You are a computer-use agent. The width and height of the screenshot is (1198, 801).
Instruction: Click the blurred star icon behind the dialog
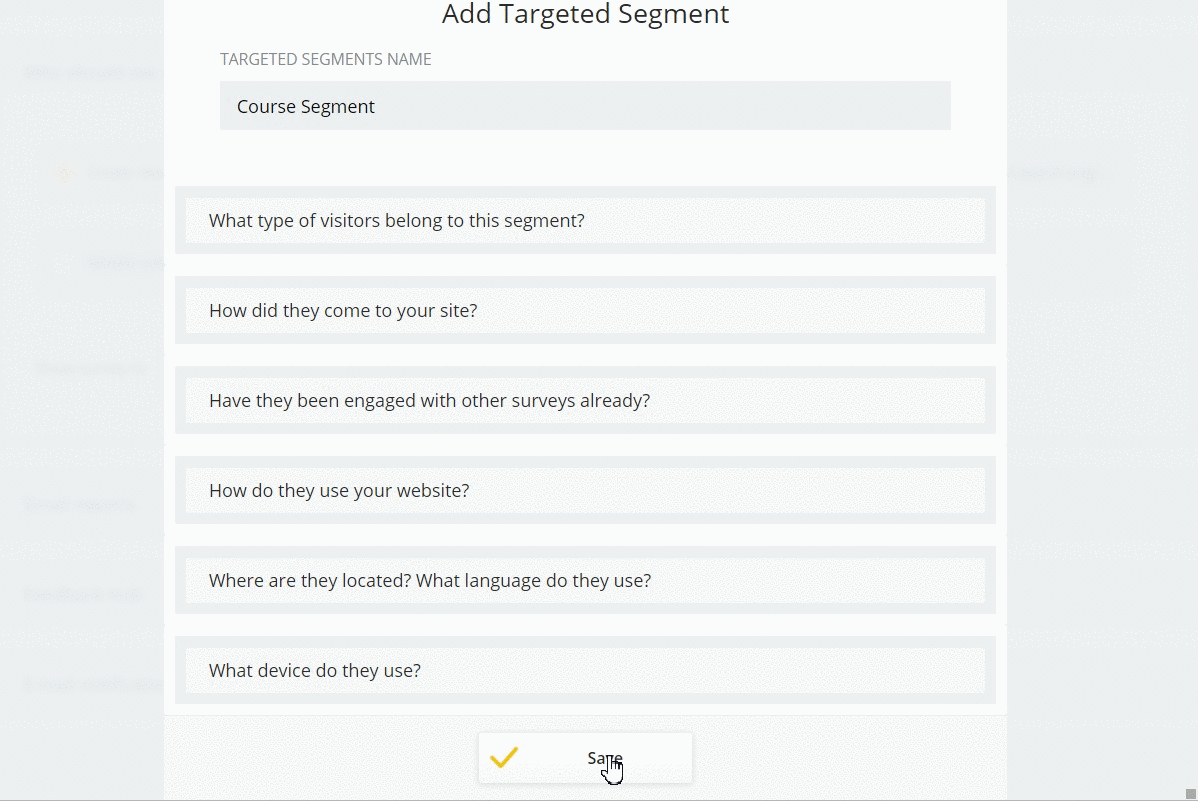tap(64, 173)
